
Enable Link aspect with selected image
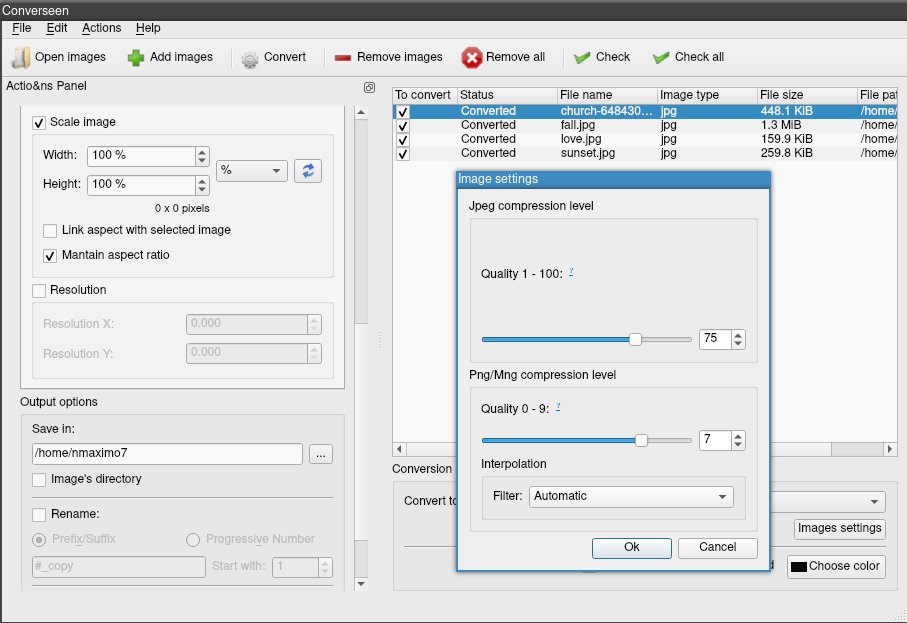click(50, 230)
